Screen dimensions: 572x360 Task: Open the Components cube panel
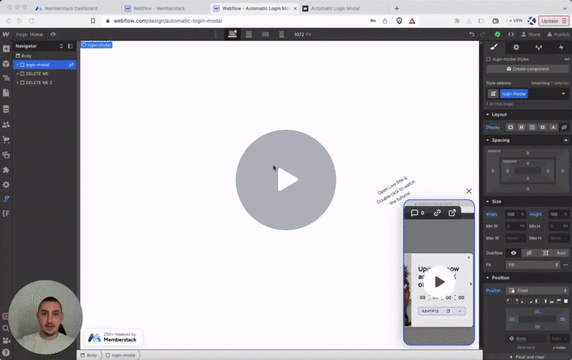click(6, 64)
